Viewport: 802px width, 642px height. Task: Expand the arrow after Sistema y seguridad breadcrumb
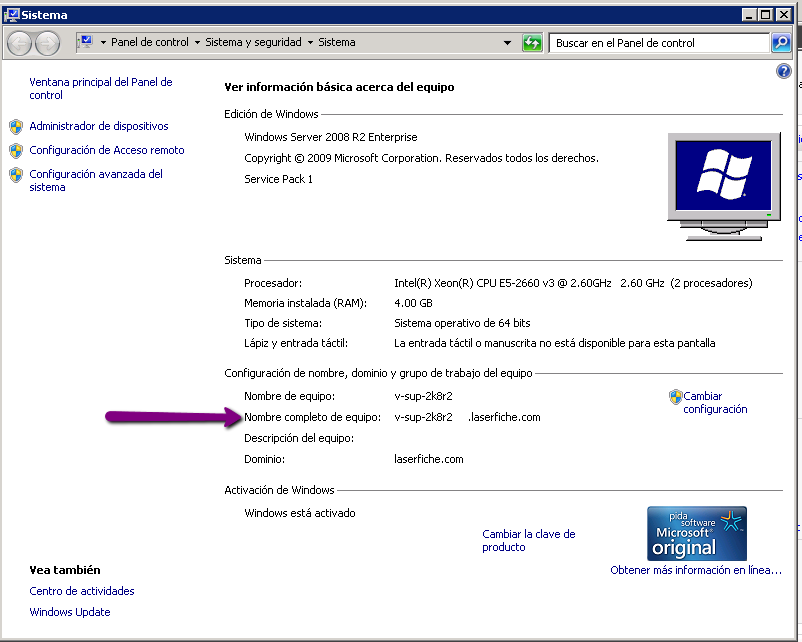(x=310, y=42)
